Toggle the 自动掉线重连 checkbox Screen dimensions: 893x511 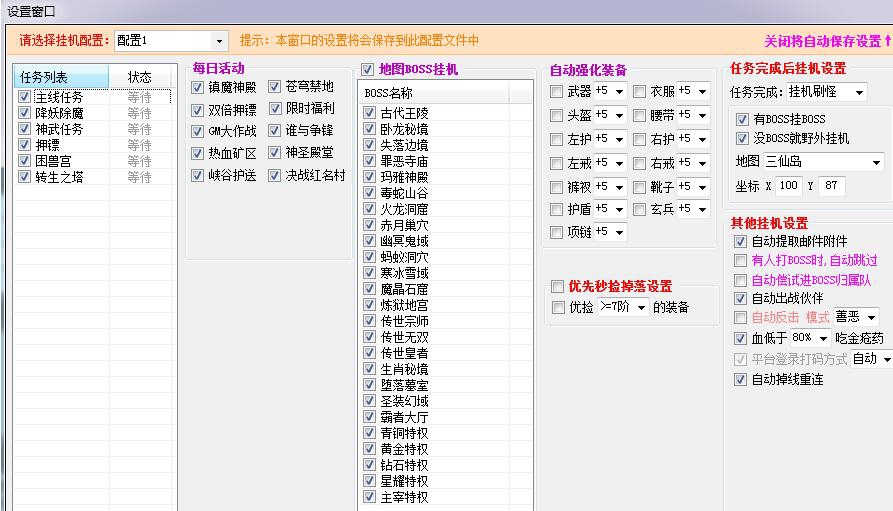[740, 379]
